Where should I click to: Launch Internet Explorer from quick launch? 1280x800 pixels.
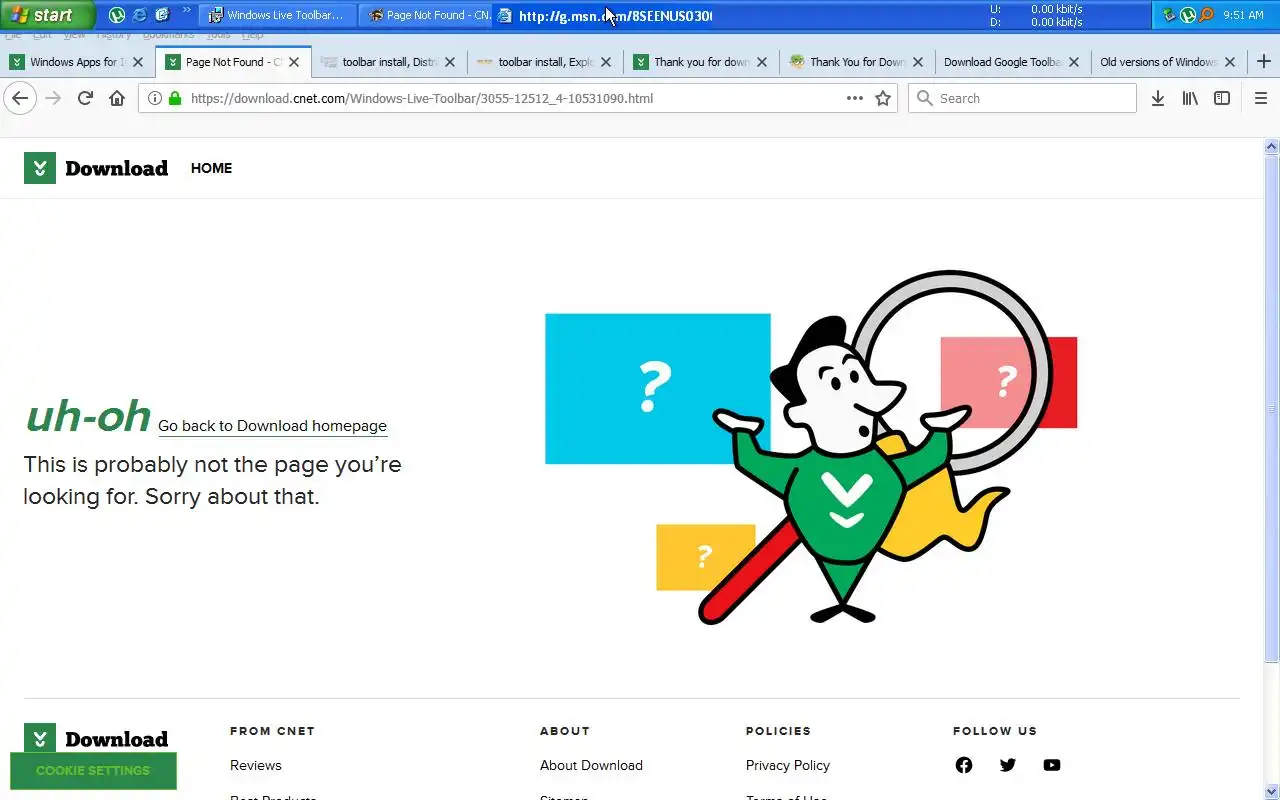(139, 15)
